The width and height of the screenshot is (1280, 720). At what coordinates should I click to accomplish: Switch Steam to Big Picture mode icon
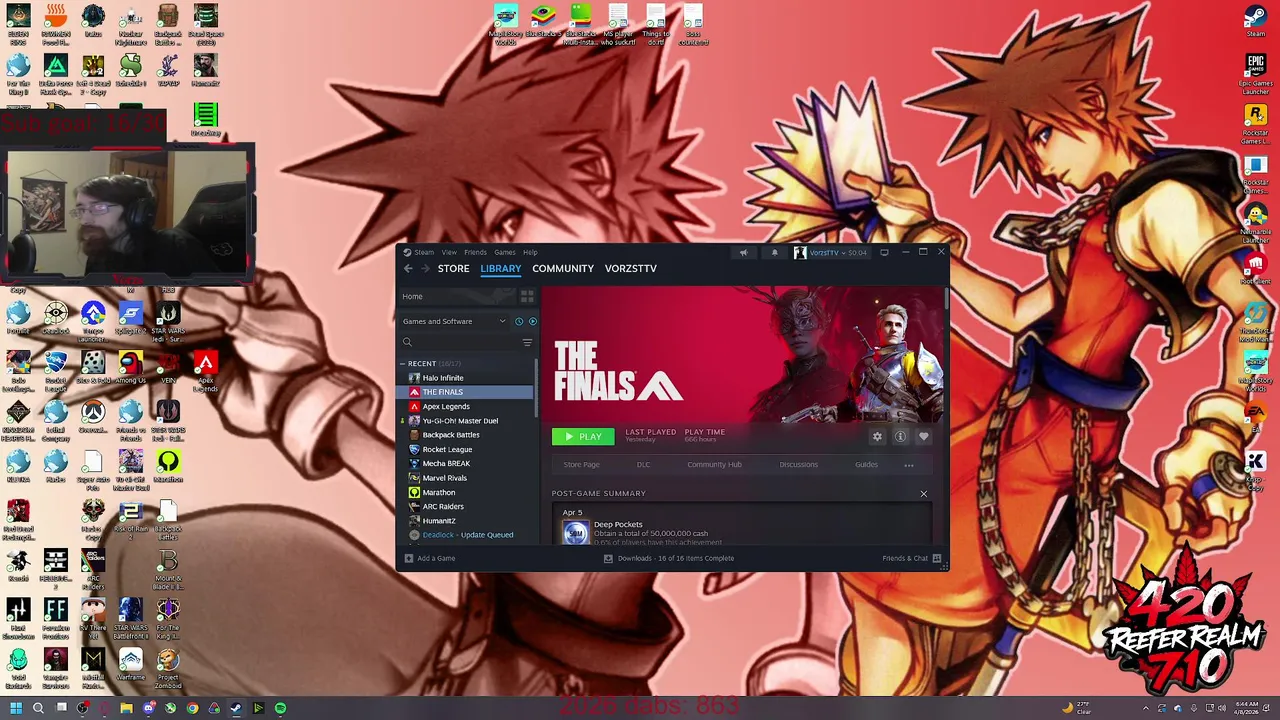click(884, 253)
